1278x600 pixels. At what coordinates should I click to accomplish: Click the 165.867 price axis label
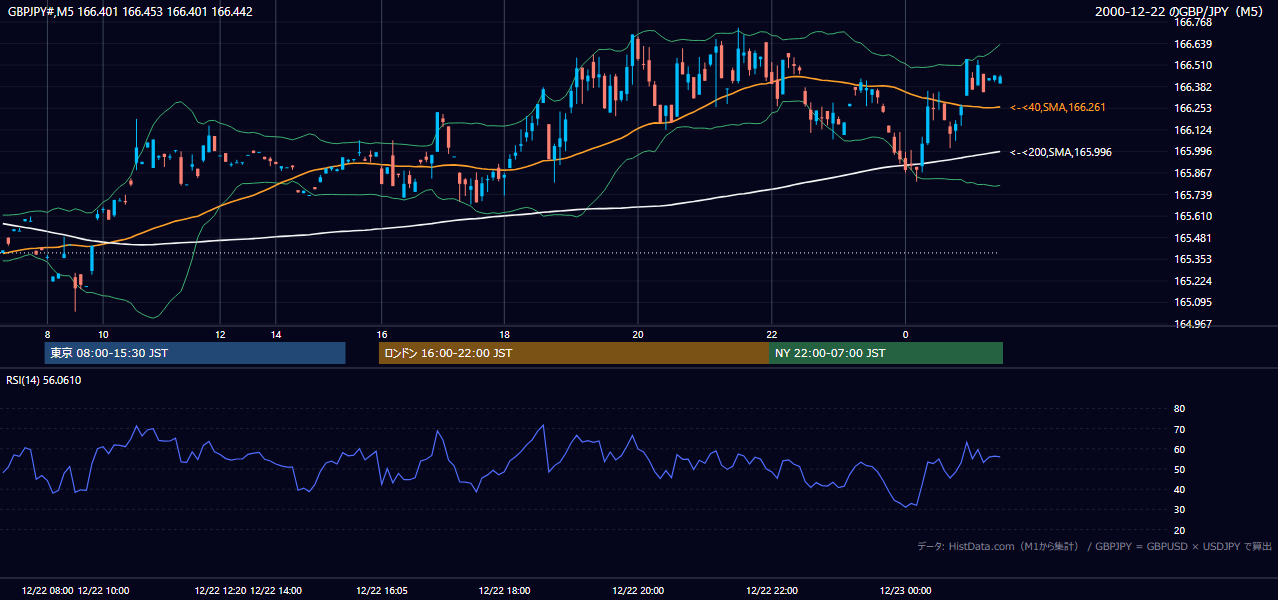(1192, 173)
